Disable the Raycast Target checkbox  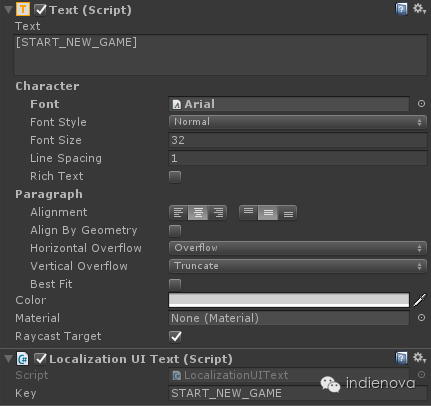pos(175,336)
